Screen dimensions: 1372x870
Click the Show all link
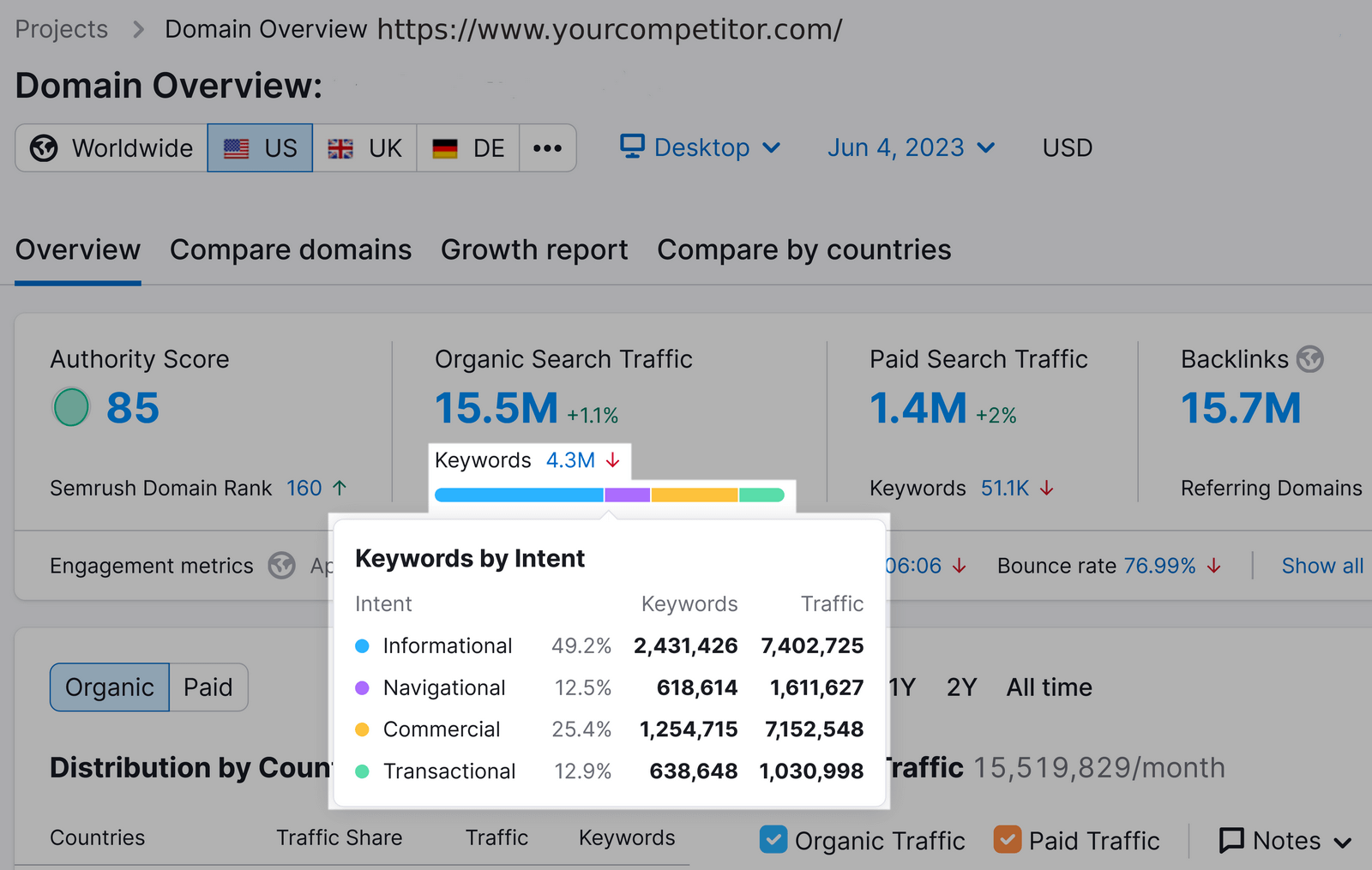coord(1321,566)
